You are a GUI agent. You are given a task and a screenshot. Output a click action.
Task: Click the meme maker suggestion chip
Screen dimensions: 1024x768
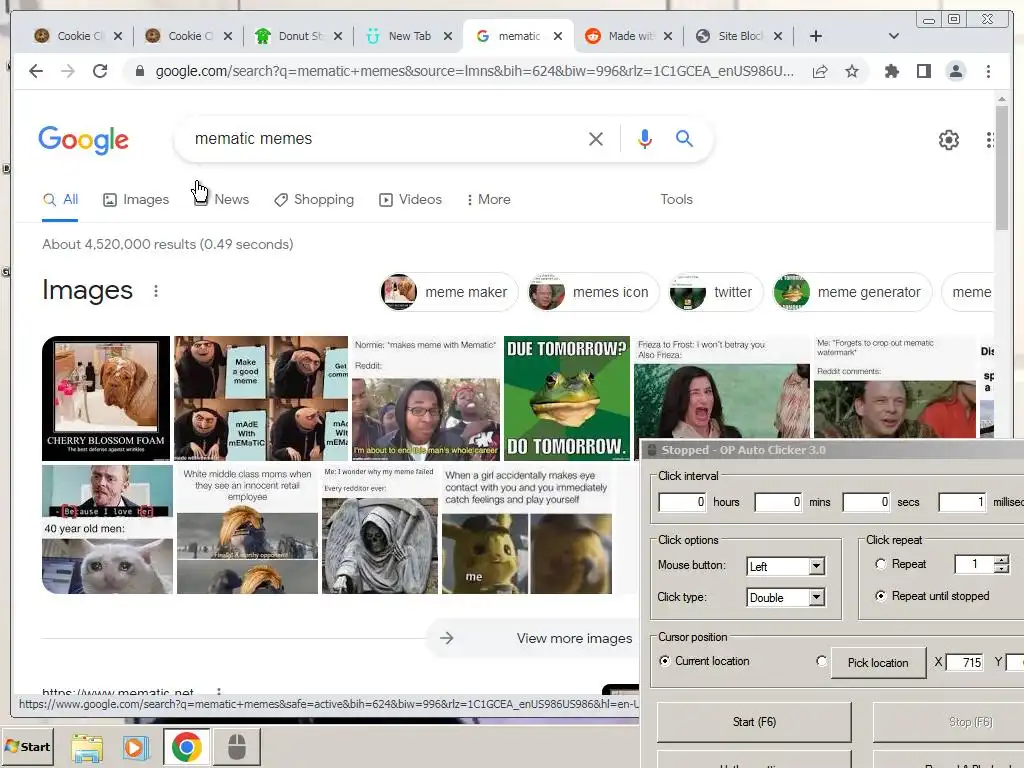[x=449, y=292]
